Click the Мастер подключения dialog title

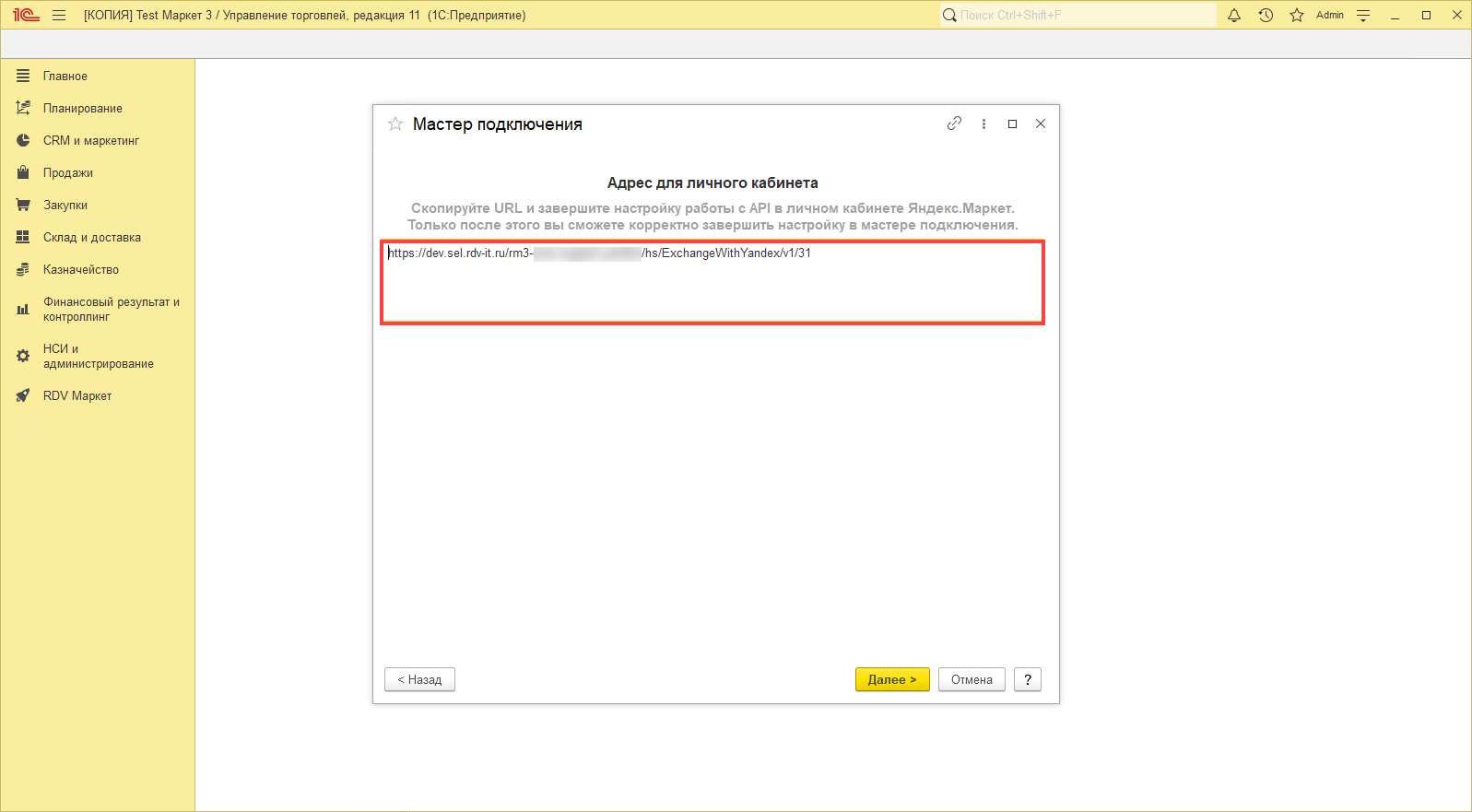coord(498,124)
